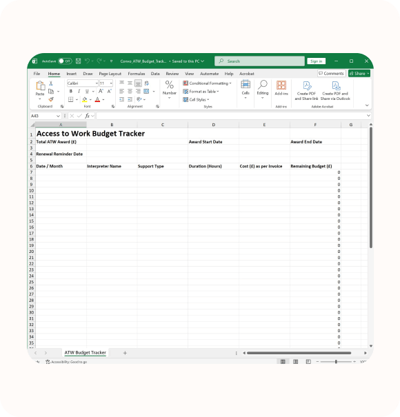Screen dimensions: 400x417
Task: Toggle the AutoSave switch
Action: click(65, 61)
